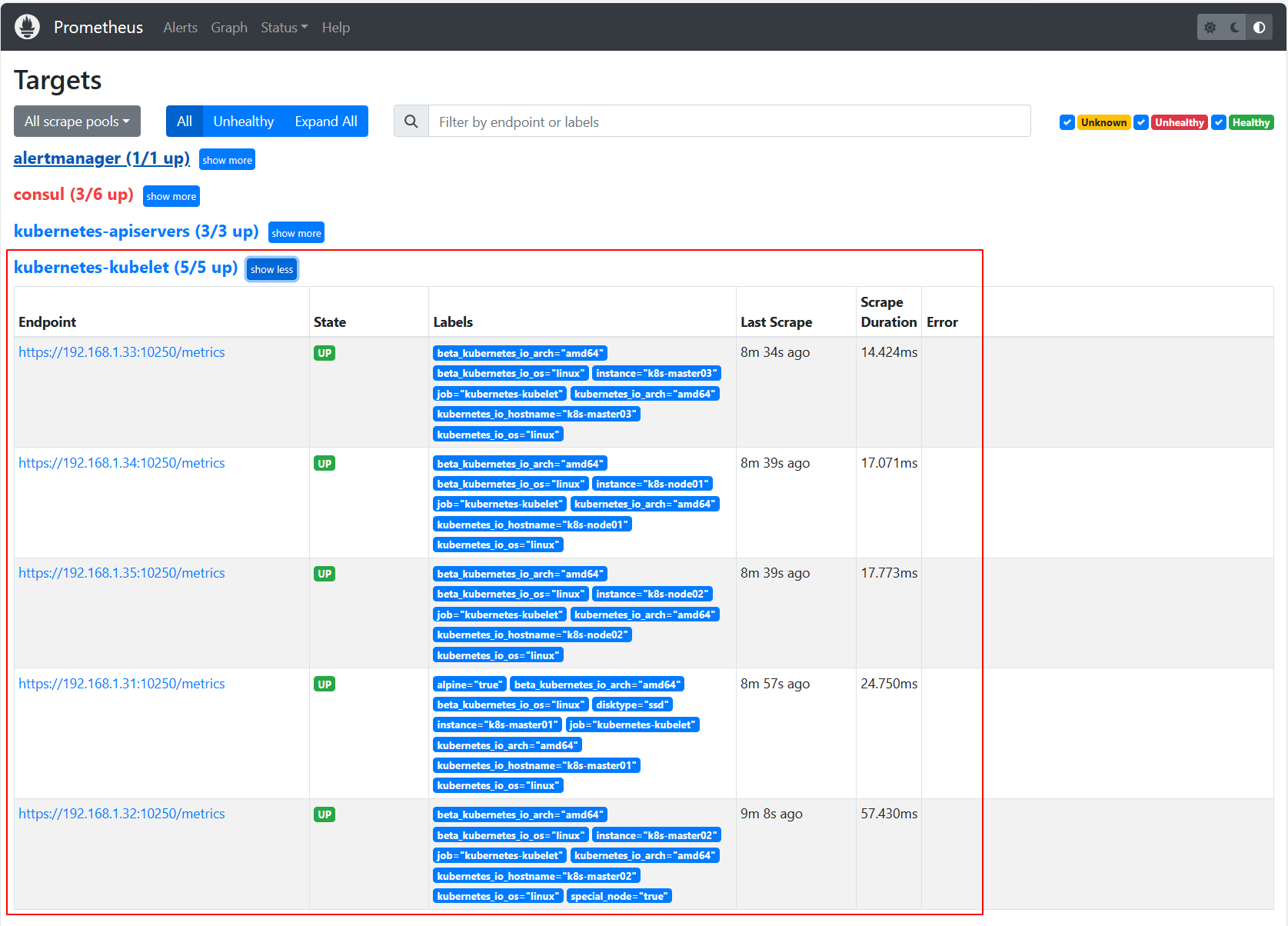This screenshot has width=1288, height=926.
Task: Open the kubernetes-kubelet (5/5 up) pool link
Action: tap(126, 268)
